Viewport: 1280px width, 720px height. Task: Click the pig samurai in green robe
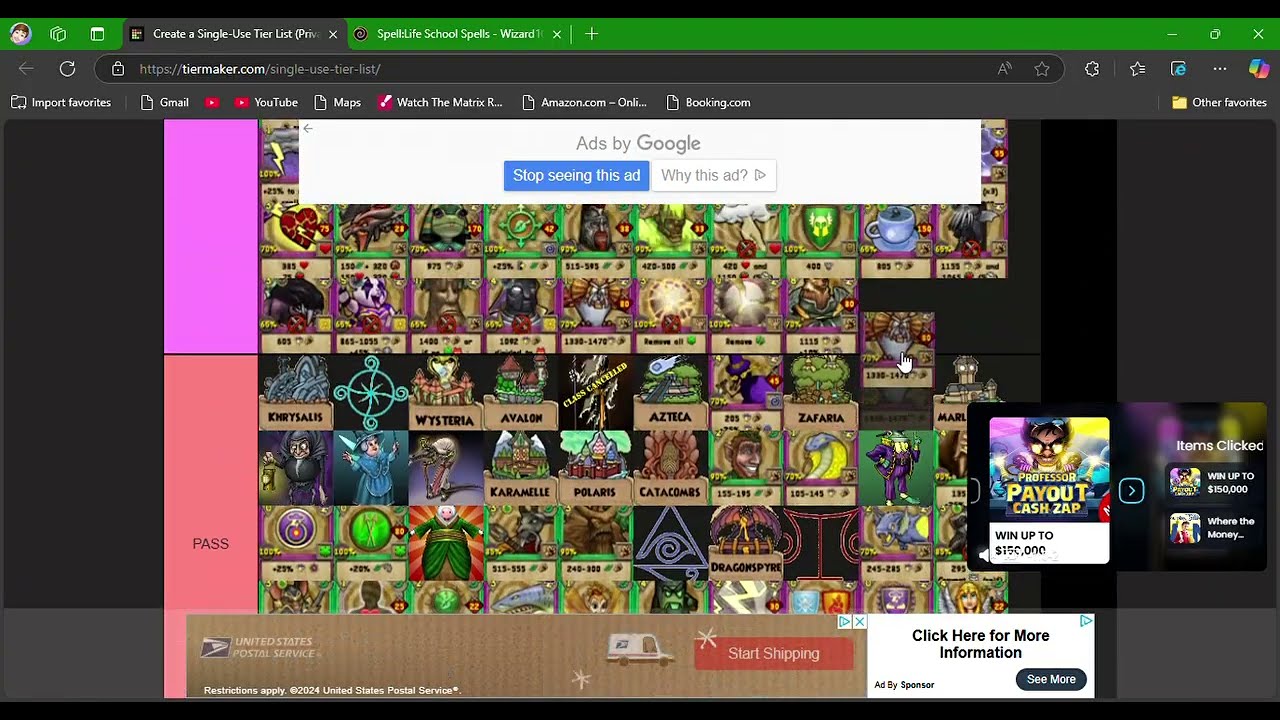click(446, 542)
